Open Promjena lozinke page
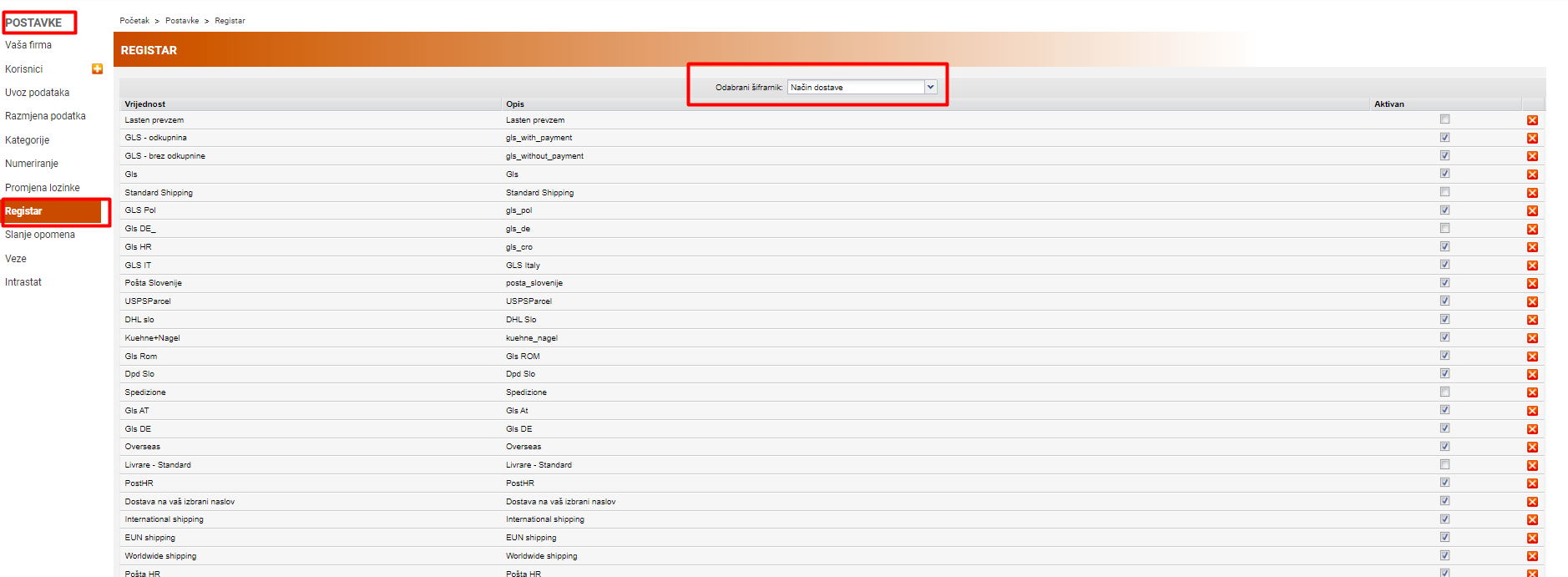Viewport: 1568px width, 577px height. tap(43, 188)
